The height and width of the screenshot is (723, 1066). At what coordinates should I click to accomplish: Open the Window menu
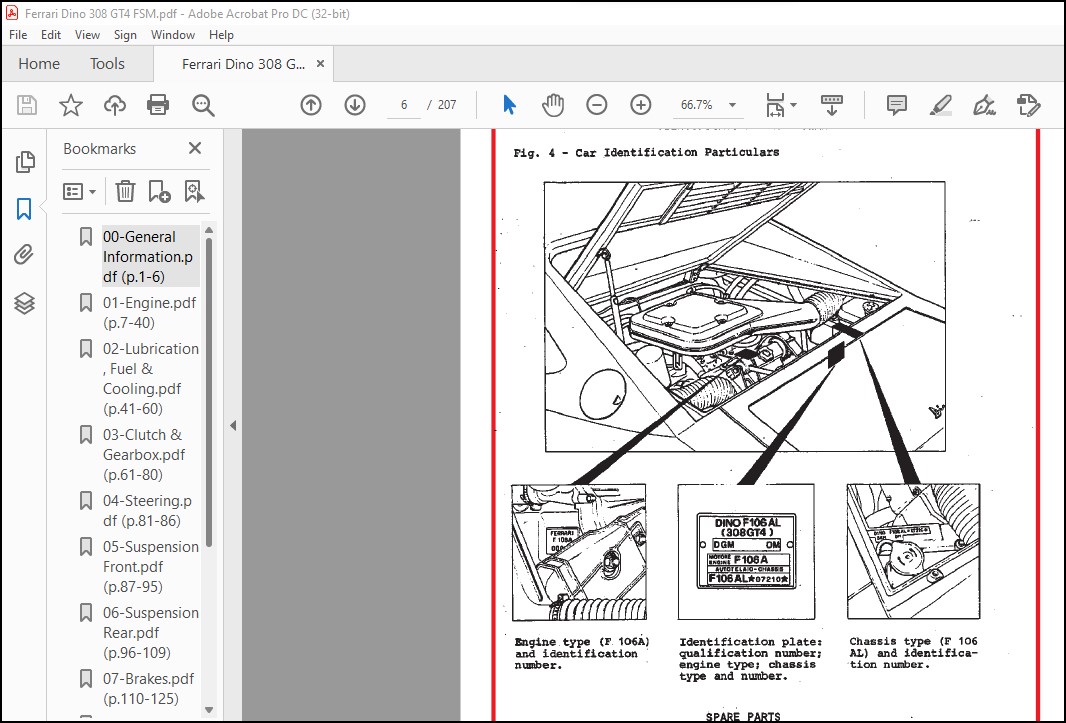click(x=173, y=35)
